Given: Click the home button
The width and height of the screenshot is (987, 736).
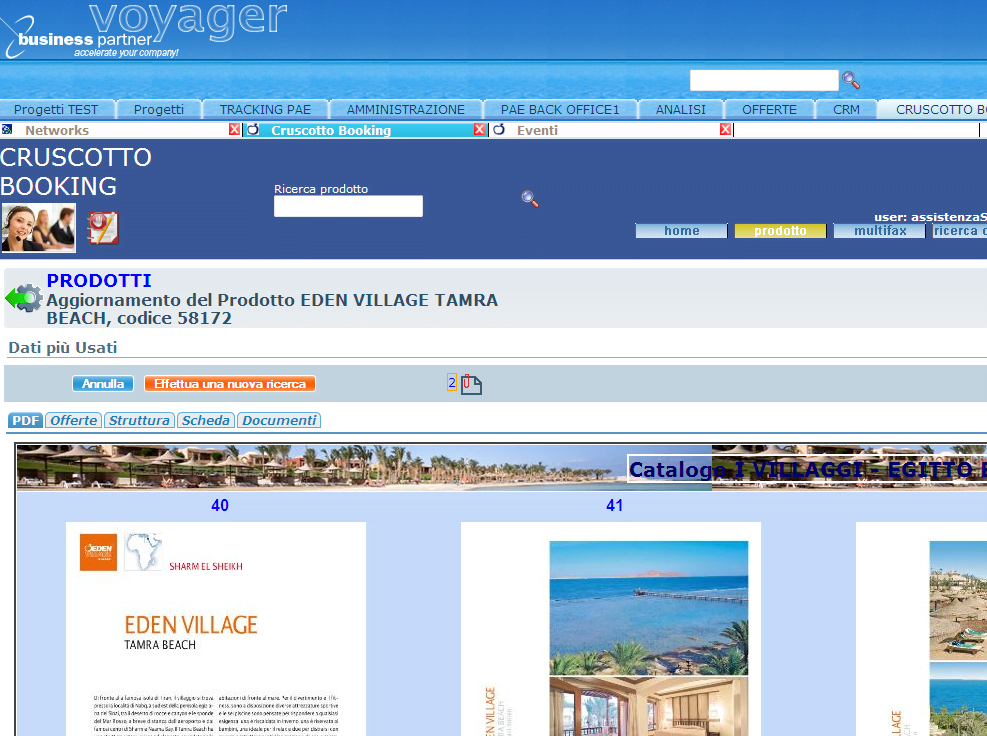Looking at the screenshot, I should click(681, 231).
